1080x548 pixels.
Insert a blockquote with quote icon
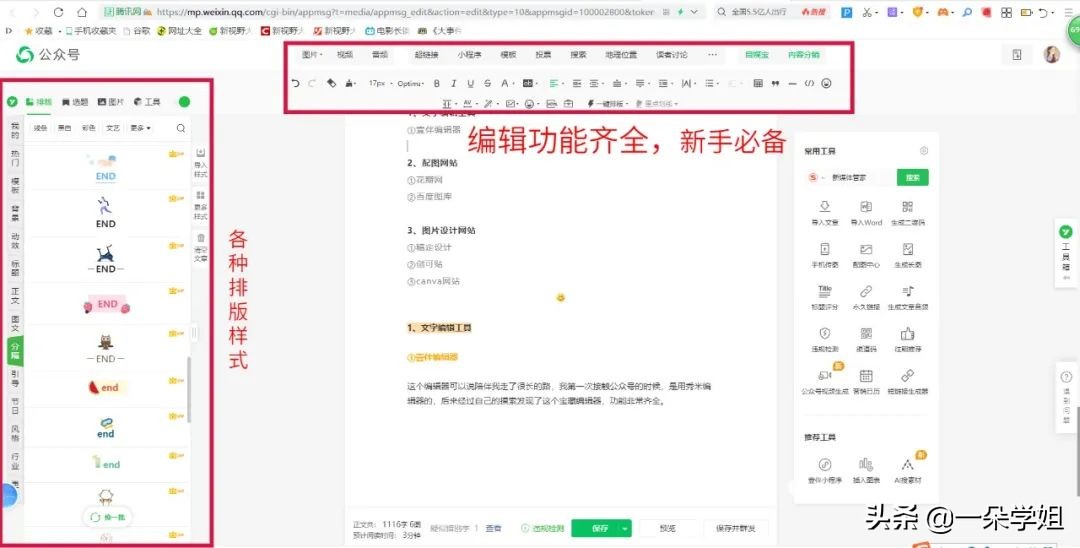pyautogui.click(x=776, y=83)
